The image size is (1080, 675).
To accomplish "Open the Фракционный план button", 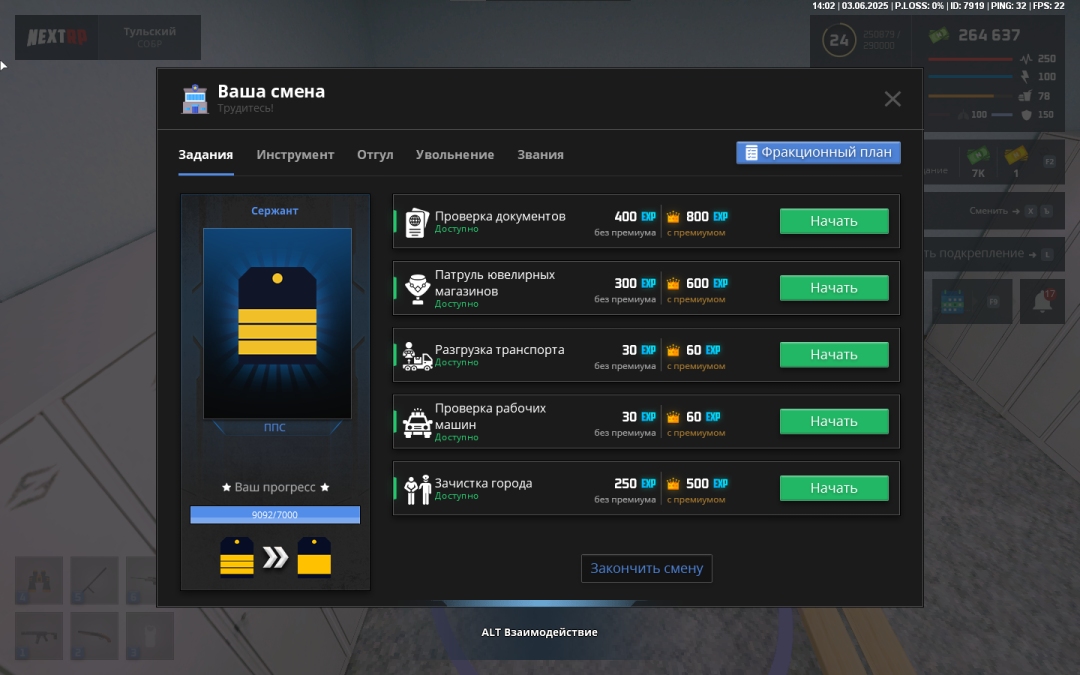I will [x=818, y=153].
